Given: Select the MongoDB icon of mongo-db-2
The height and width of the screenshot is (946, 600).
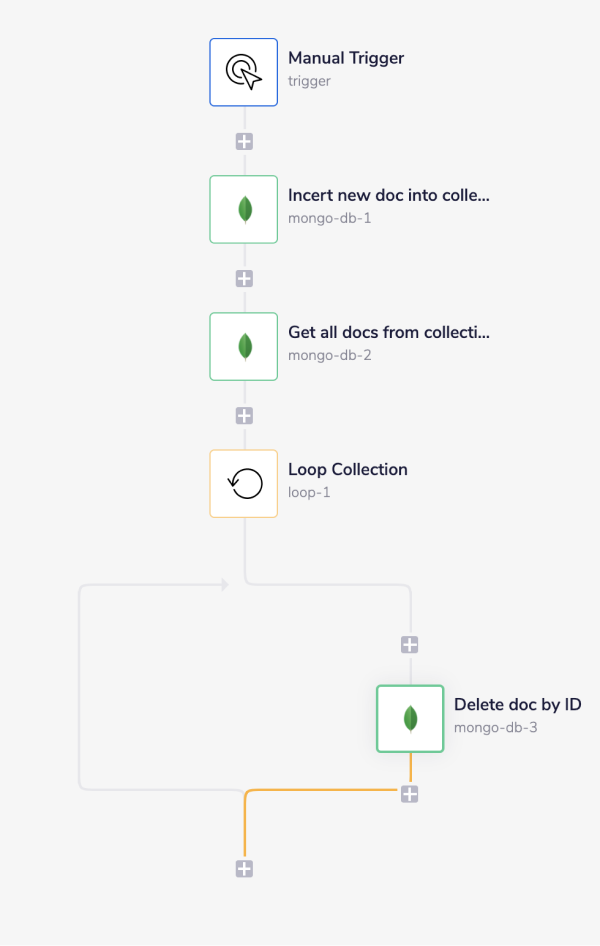Looking at the screenshot, I should (x=243, y=346).
